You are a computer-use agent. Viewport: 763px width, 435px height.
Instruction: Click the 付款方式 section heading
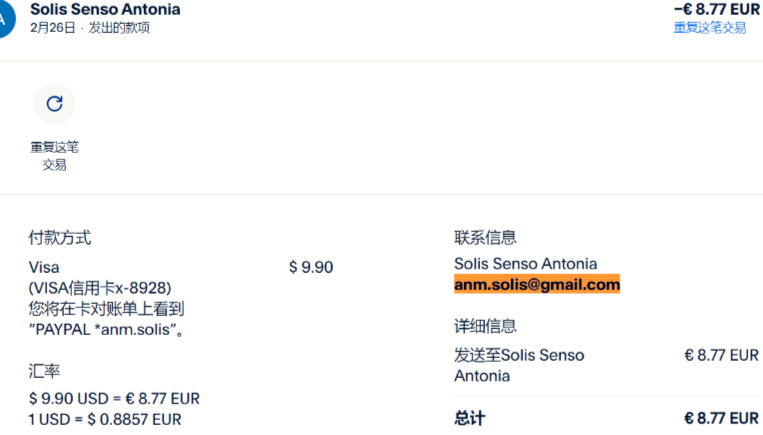click(59, 238)
